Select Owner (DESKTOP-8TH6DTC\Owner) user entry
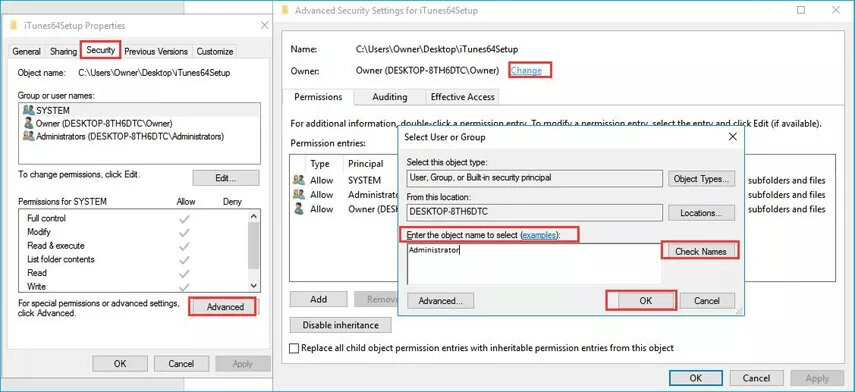 (140, 123)
